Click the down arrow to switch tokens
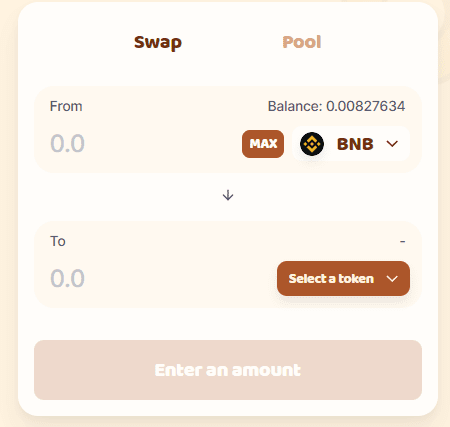This screenshot has width=450, height=427. [228, 195]
